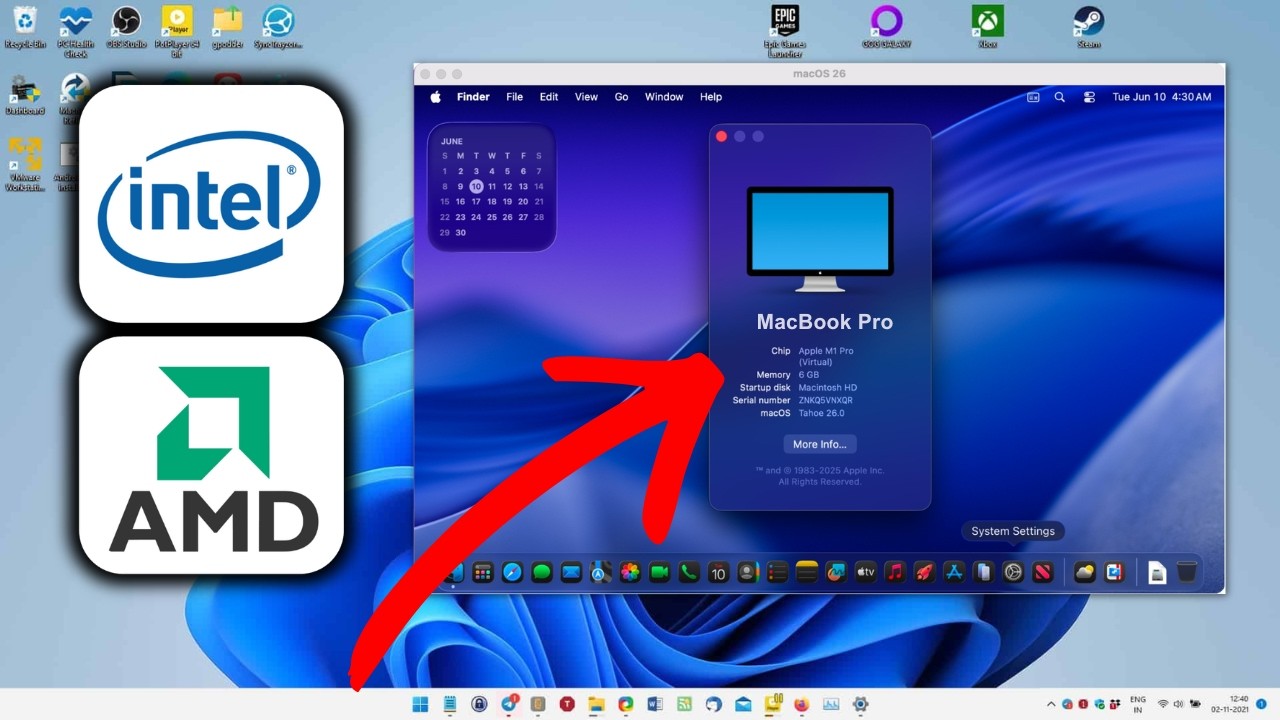Open the Finder menu

pos(473,97)
